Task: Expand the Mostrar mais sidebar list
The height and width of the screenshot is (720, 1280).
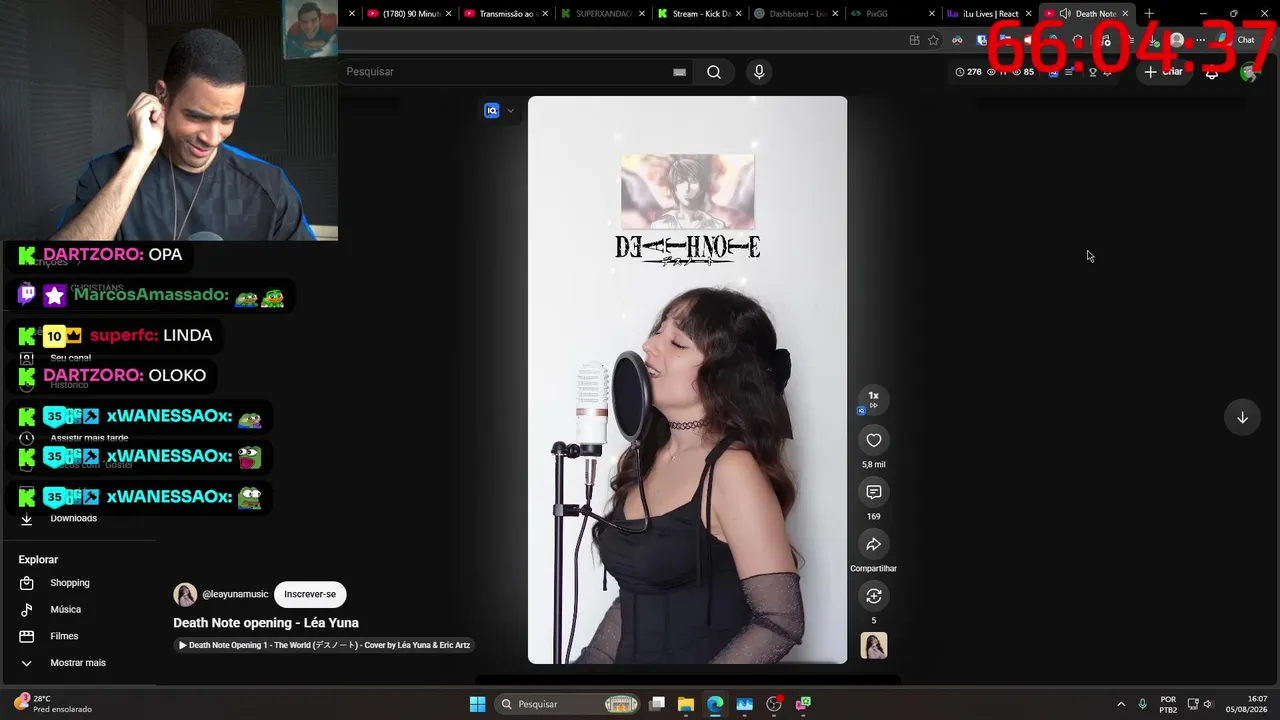Action: point(77,663)
